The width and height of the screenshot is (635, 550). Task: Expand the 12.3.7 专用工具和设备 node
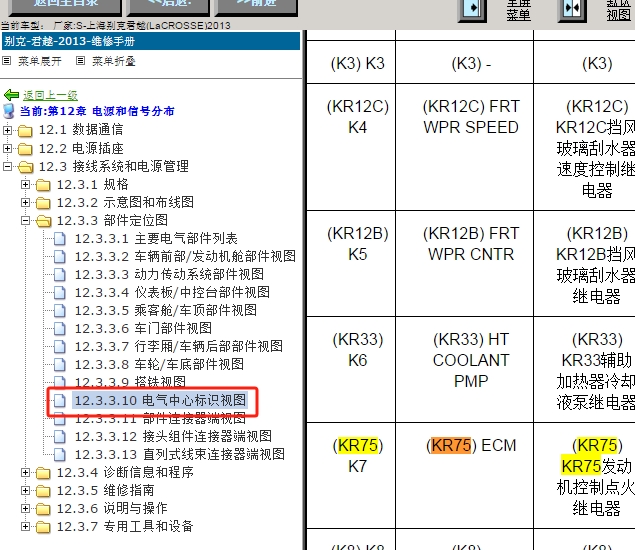click(x=26, y=527)
